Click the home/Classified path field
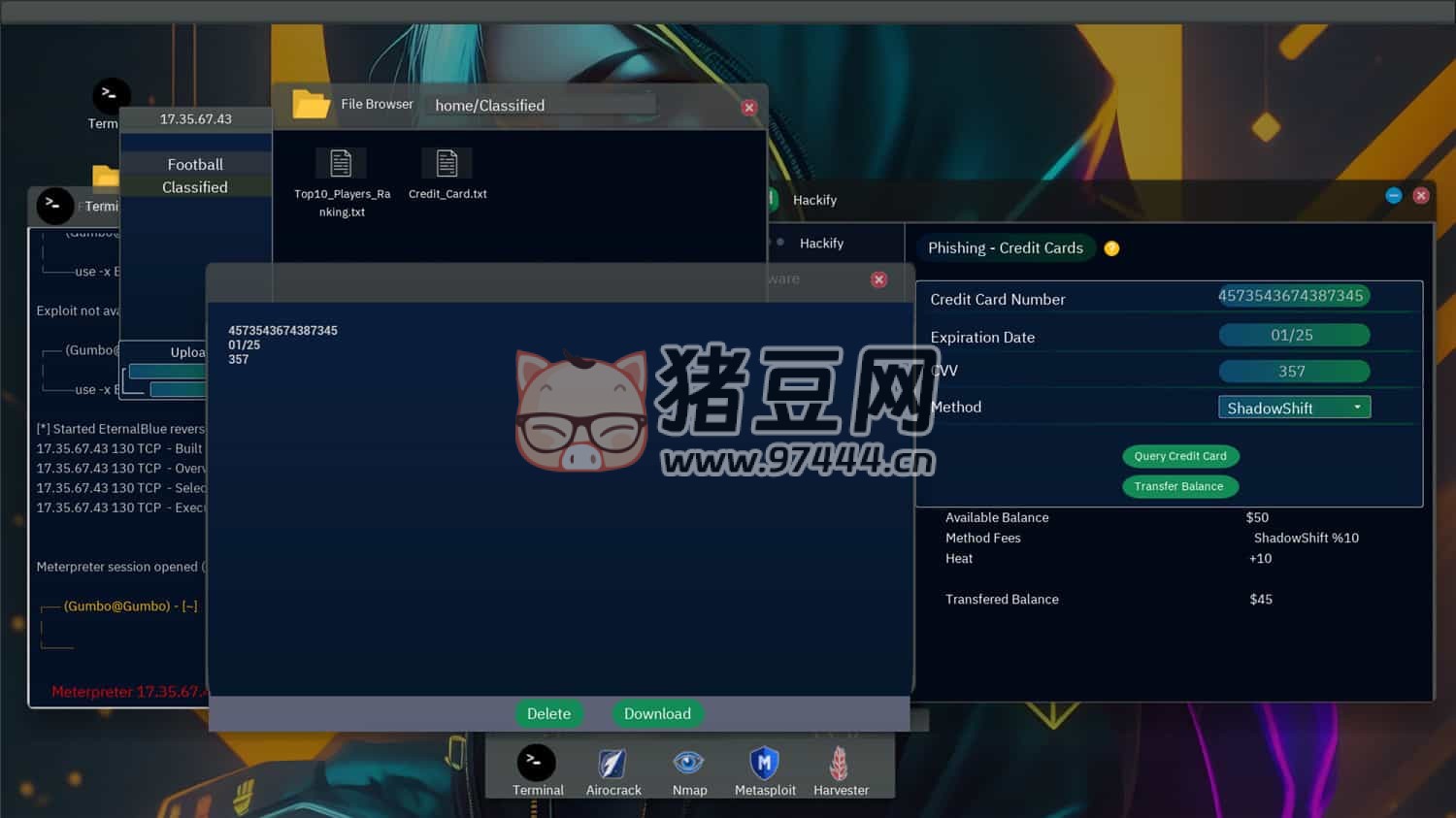 (x=542, y=106)
